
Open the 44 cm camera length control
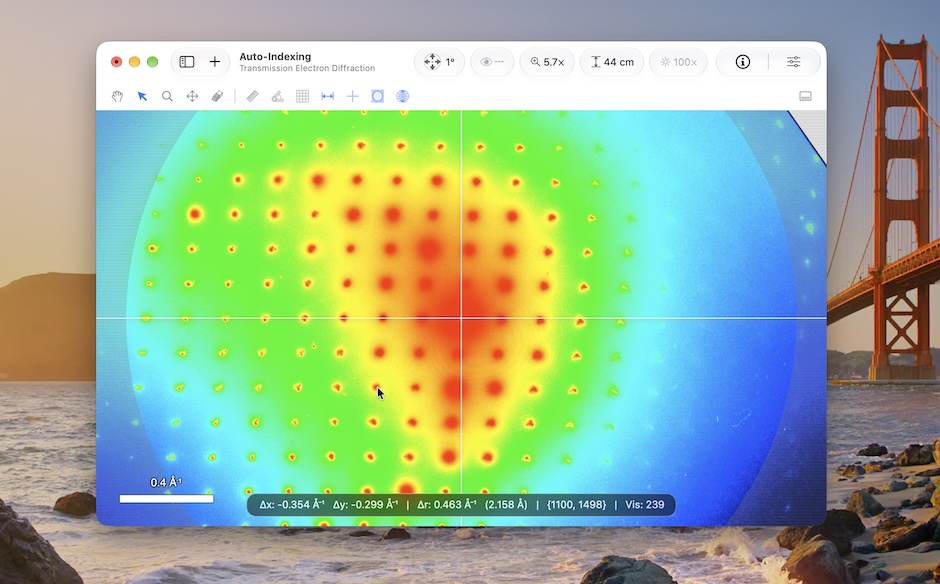pyautogui.click(x=612, y=62)
